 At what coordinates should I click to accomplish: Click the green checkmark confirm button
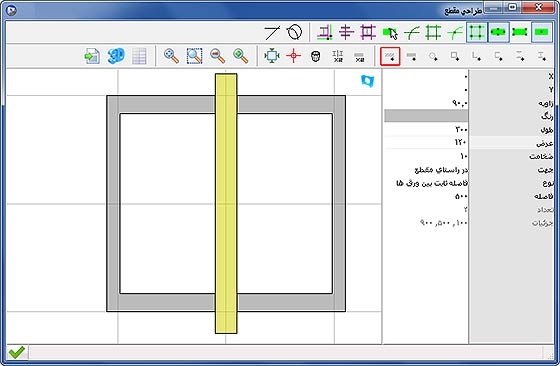click(x=17, y=352)
